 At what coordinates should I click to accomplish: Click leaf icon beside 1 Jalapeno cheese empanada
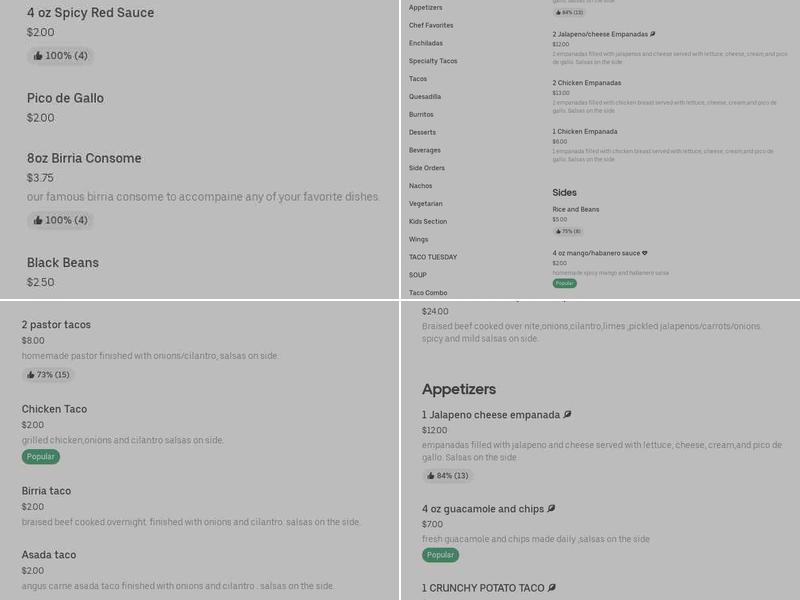point(567,415)
